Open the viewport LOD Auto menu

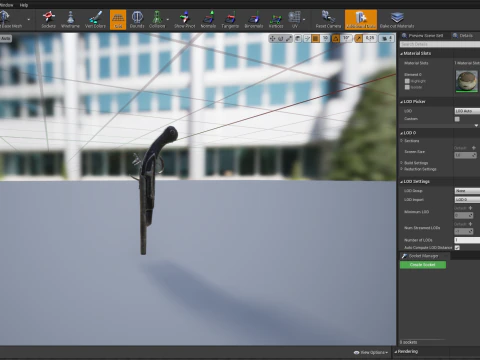coord(6,38)
